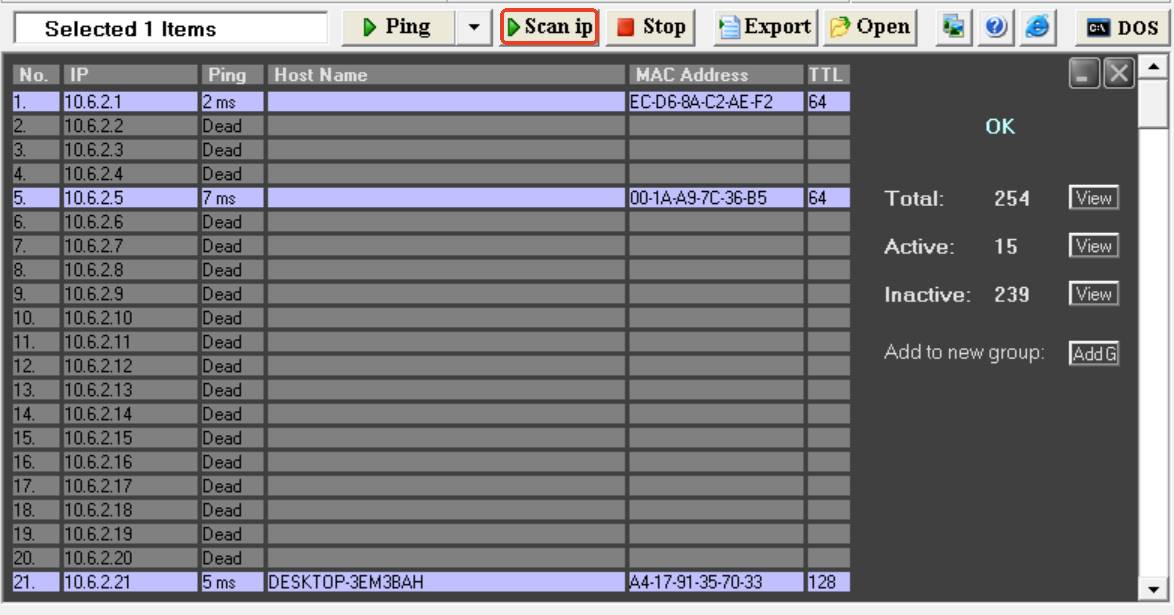Select the row for DESKTOP-3EM3BAH

click(445, 582)
